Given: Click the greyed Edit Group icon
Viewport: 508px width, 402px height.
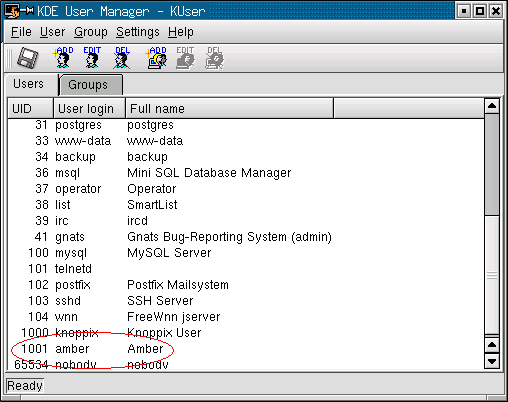Looking at the screenshot, I should pyautogui.click(x=185, y=58).
